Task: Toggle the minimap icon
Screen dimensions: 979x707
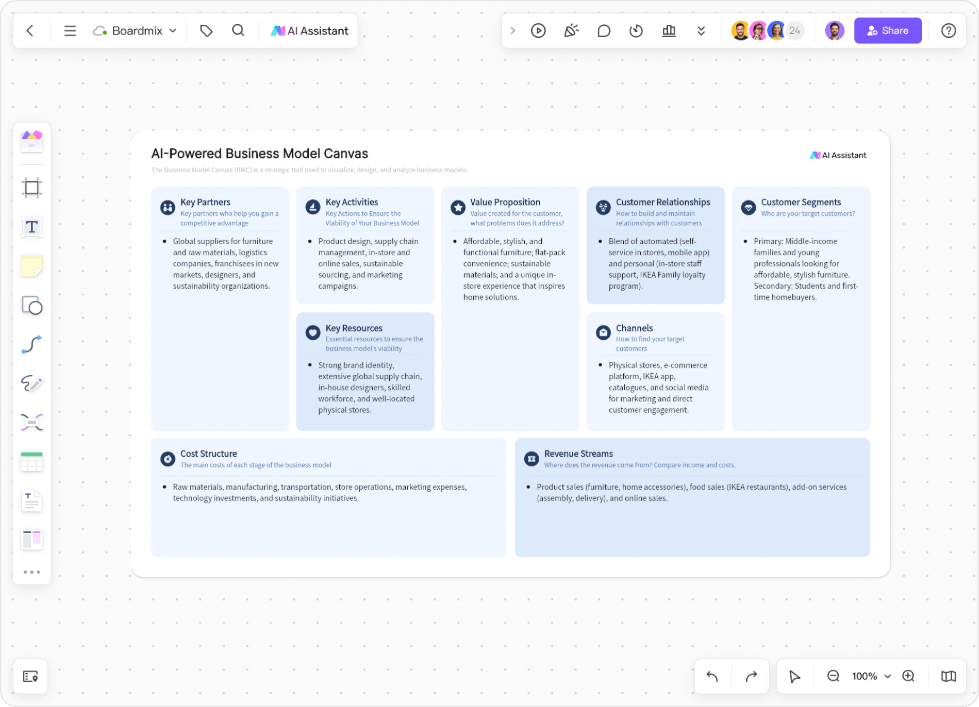Action: pos(948,676)
